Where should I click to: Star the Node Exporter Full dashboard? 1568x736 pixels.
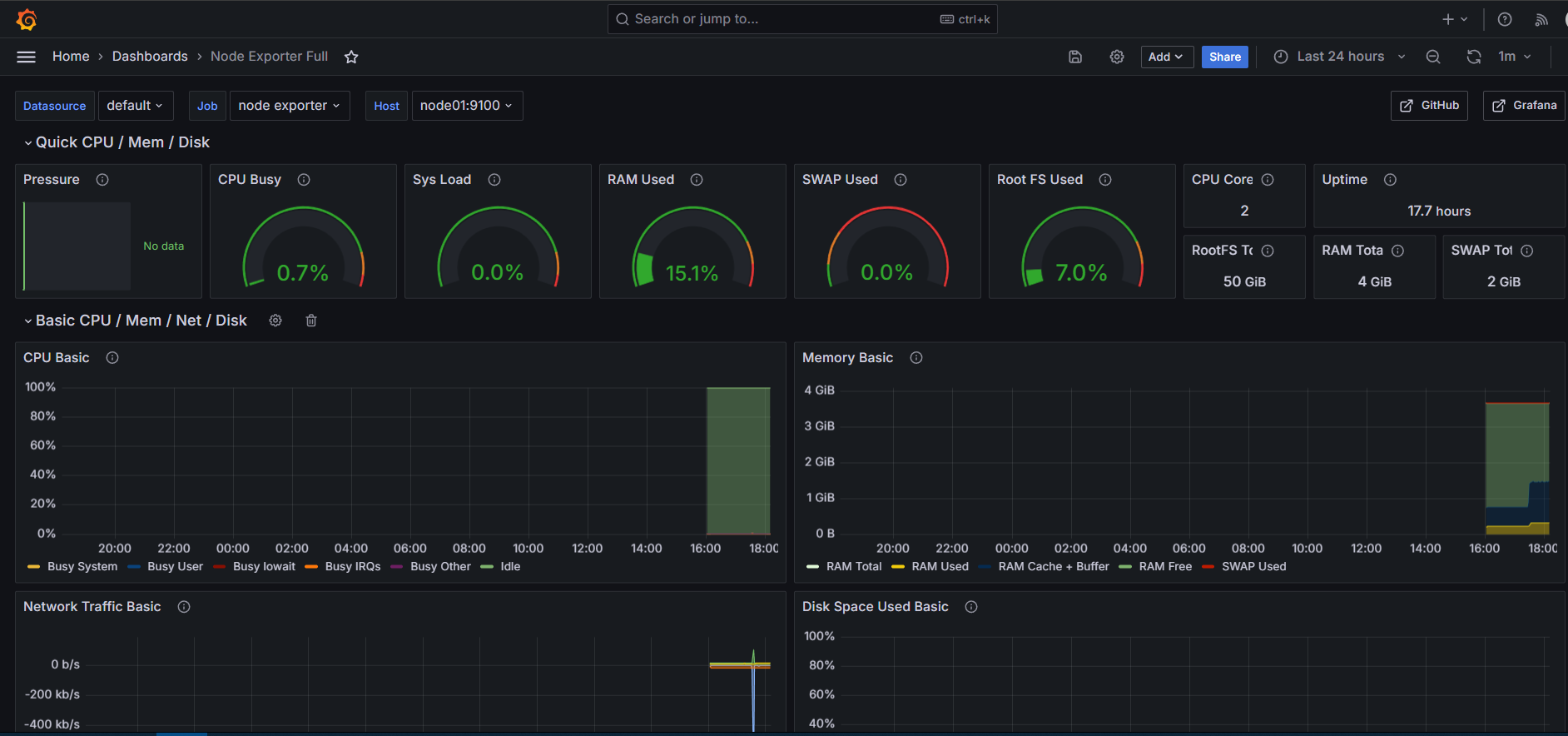(x=351, y=57)
